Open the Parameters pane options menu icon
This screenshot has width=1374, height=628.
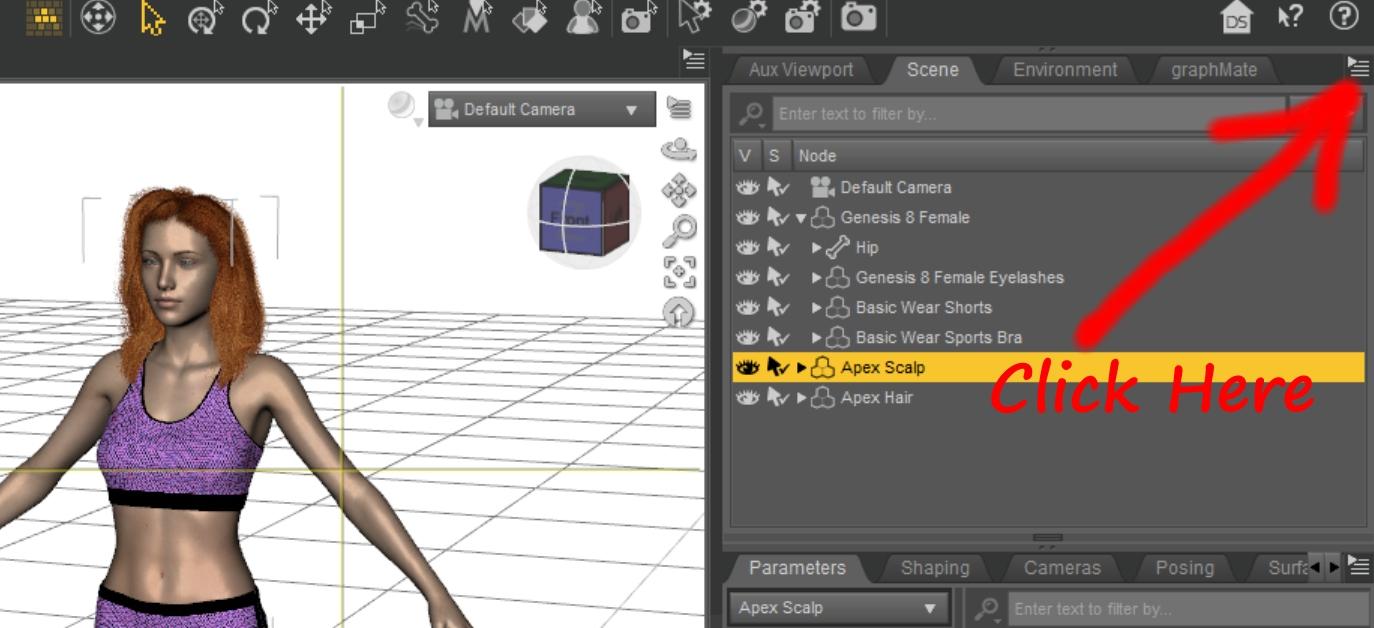(x=1358, y=565)
